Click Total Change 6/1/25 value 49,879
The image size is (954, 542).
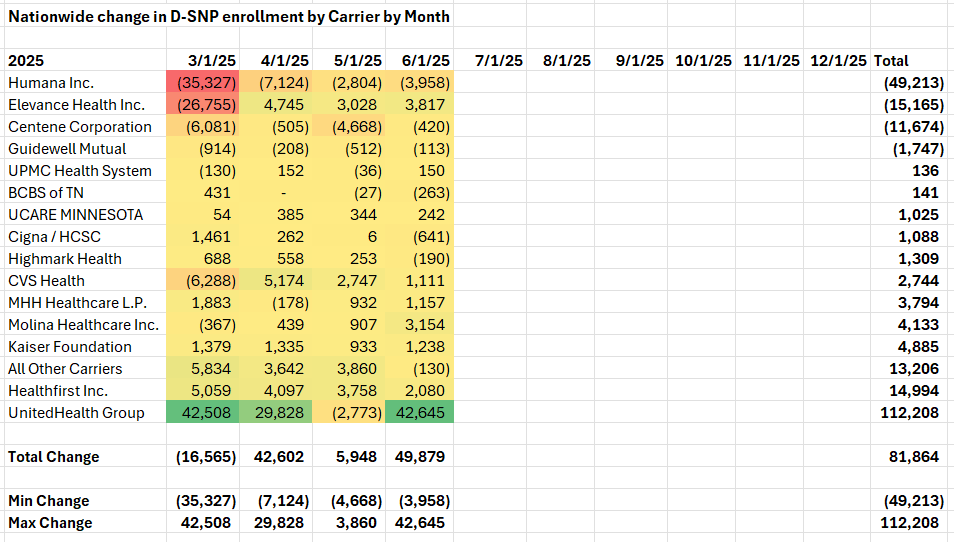point(419,456)
